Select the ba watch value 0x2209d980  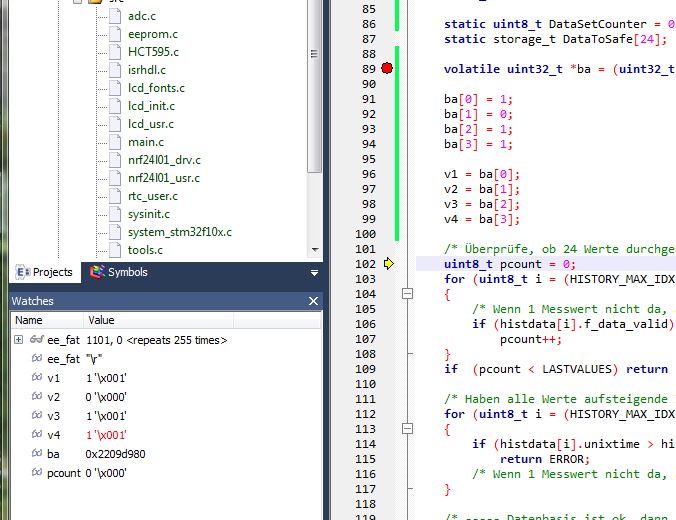point(116,454)
